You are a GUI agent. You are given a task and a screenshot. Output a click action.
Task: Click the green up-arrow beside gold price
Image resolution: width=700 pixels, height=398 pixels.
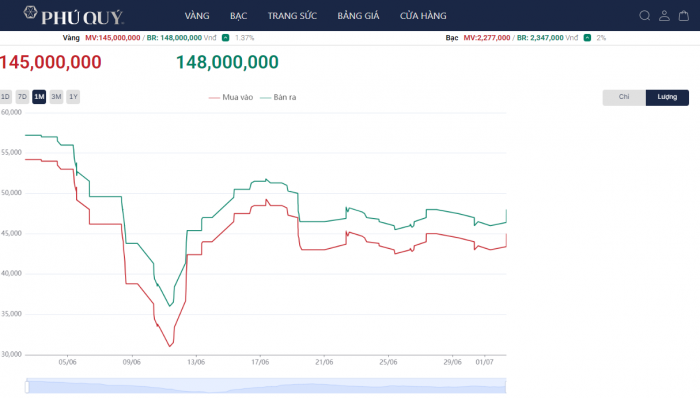point(225,38)
